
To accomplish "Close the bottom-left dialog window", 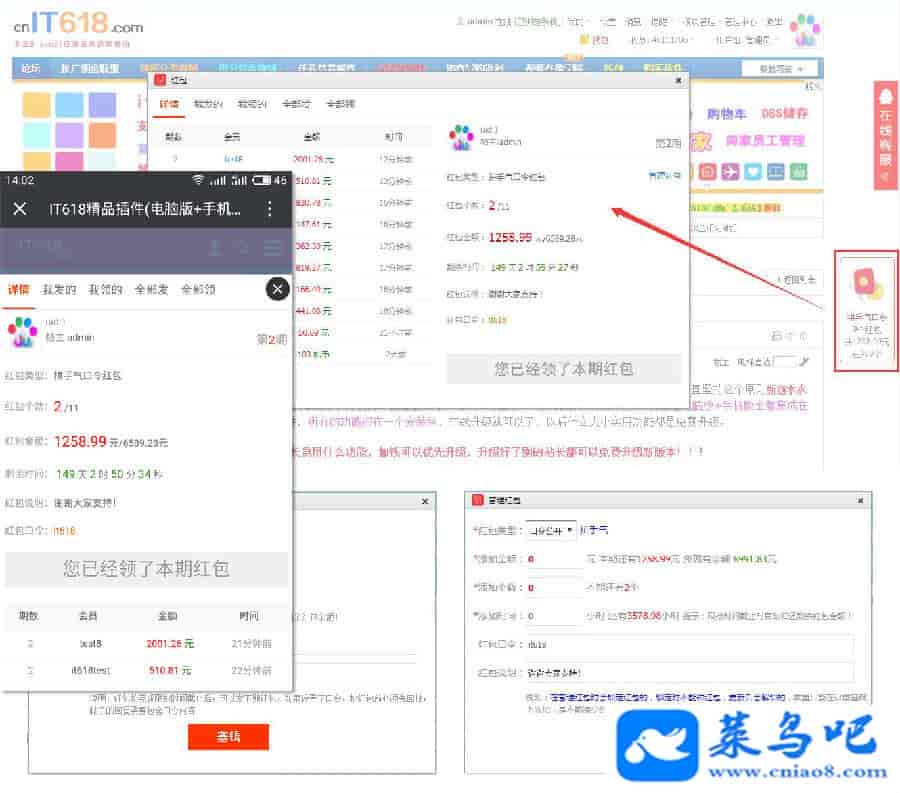I will 425,502.
